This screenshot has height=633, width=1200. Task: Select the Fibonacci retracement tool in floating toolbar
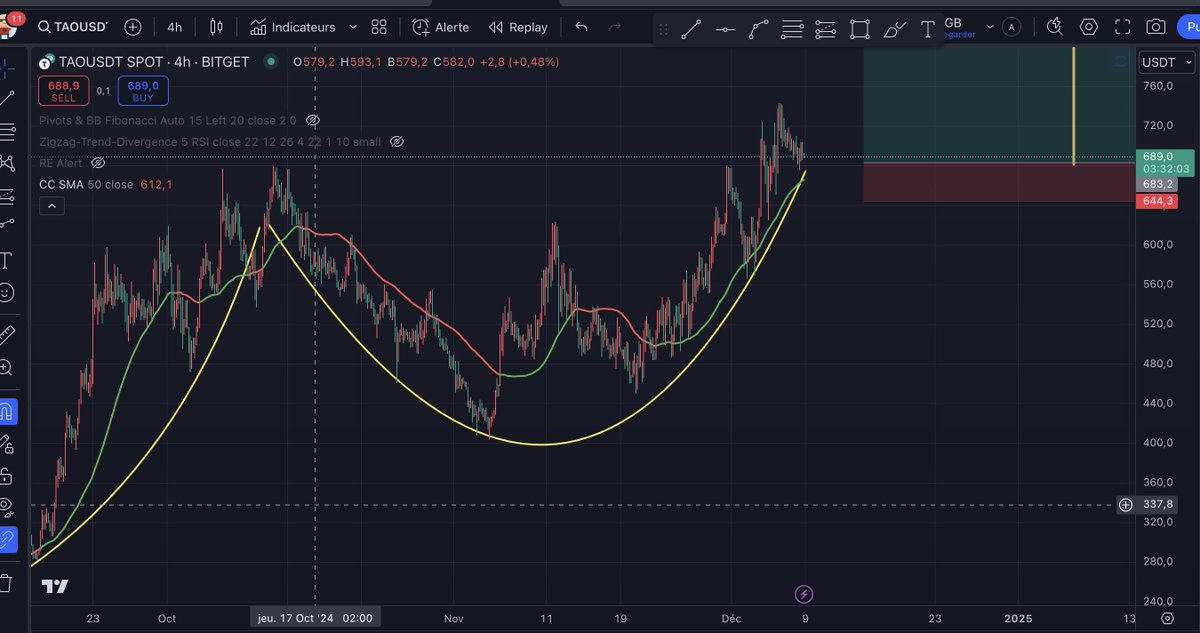[792, 29]
